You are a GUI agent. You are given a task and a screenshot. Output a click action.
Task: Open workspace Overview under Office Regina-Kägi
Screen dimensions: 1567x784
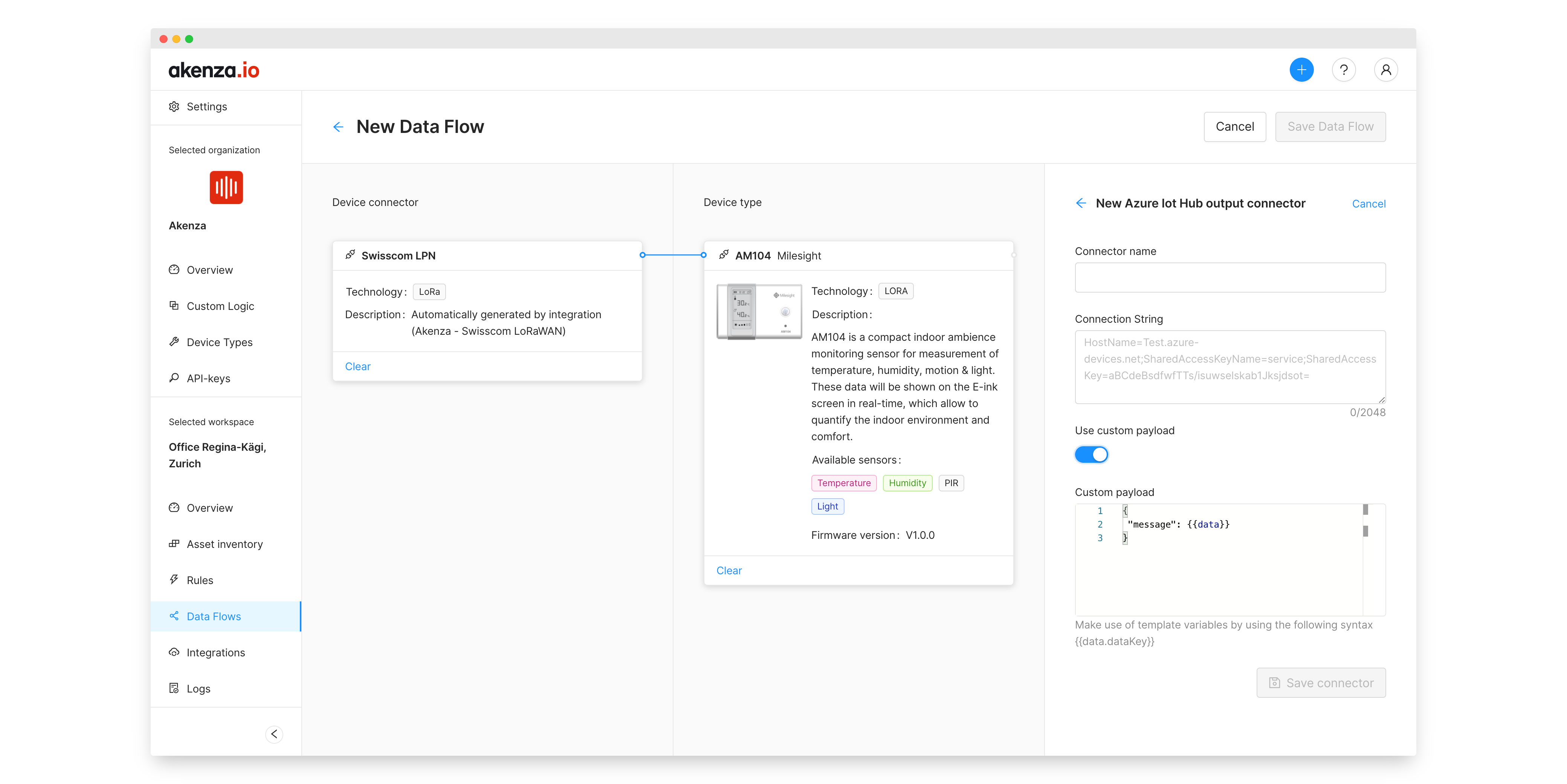226,508
